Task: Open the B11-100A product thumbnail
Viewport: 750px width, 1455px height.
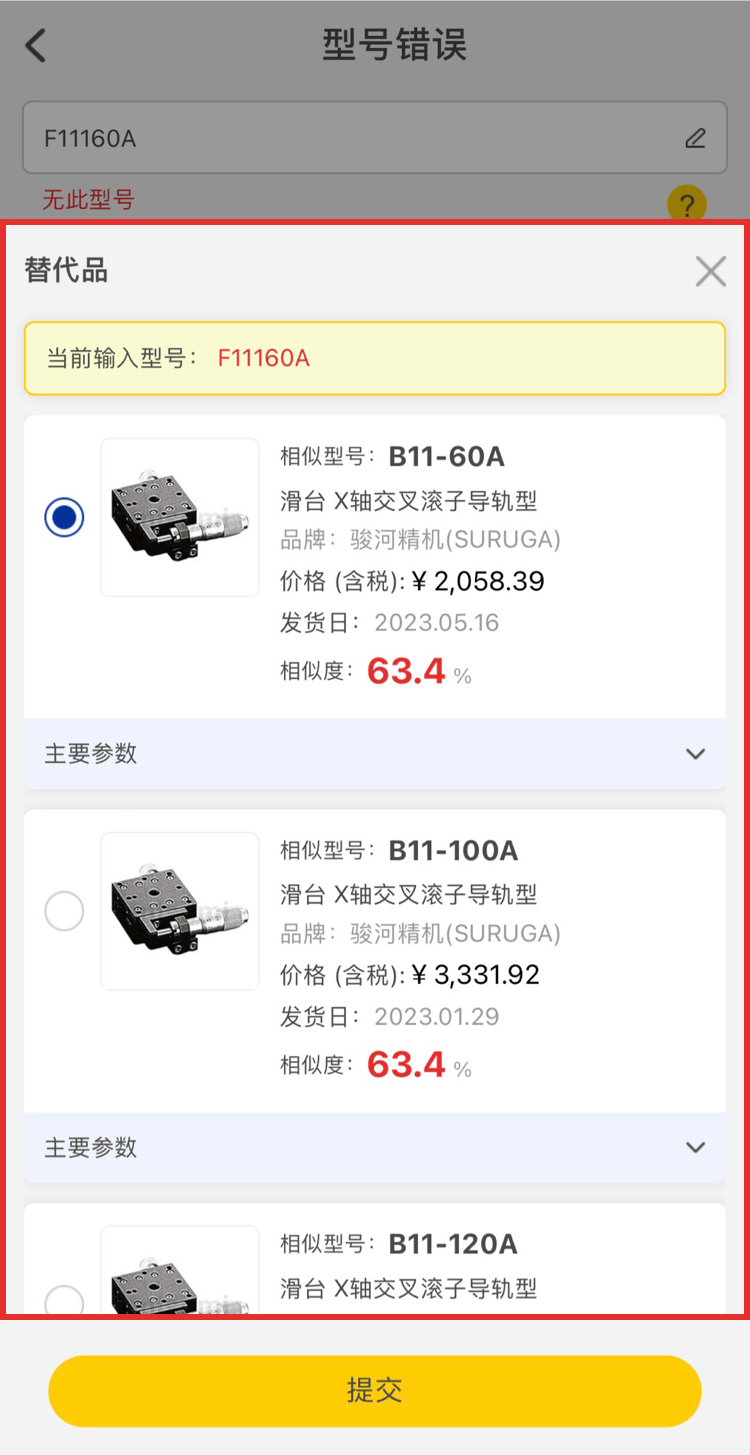Action: point(180,911)
